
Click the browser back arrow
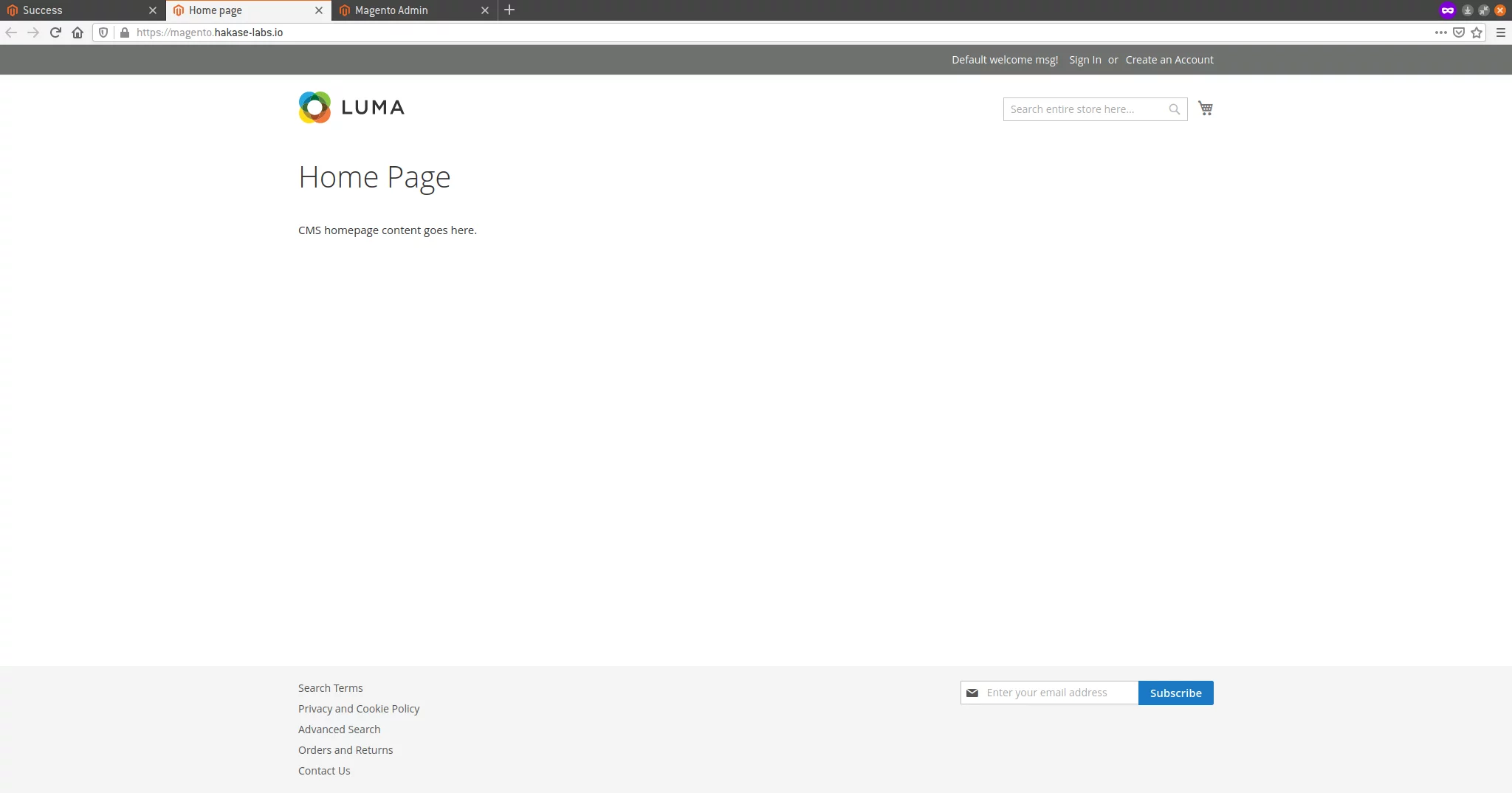pos(11,32)
